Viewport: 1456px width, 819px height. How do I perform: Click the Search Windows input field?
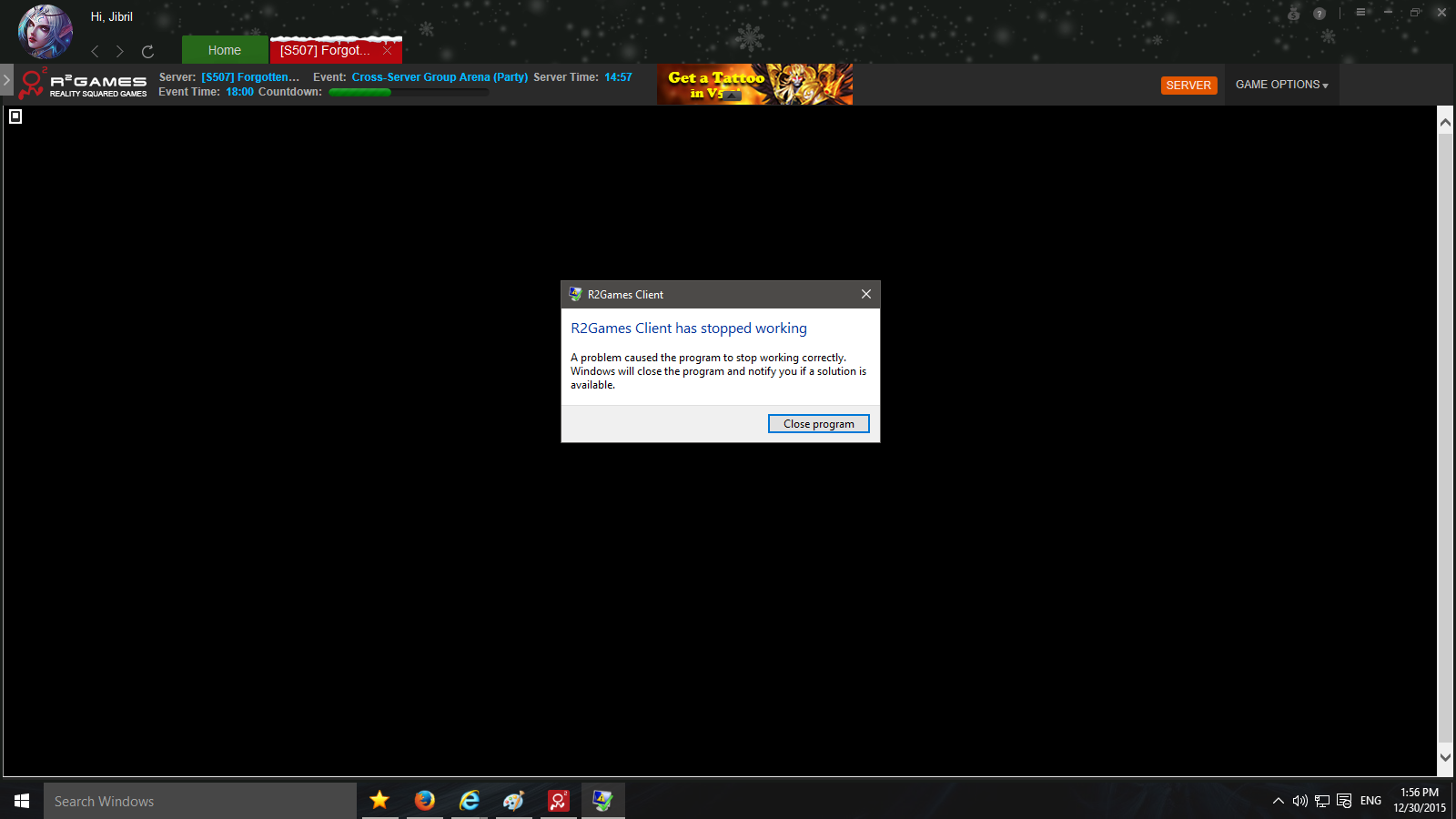pyautogui.click(x=200, y=801)
